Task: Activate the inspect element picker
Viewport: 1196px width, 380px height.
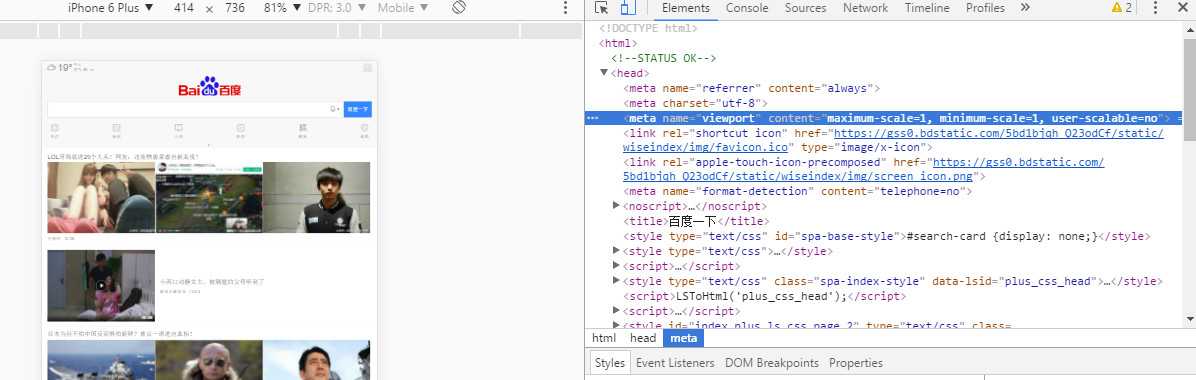Action: 601,8
